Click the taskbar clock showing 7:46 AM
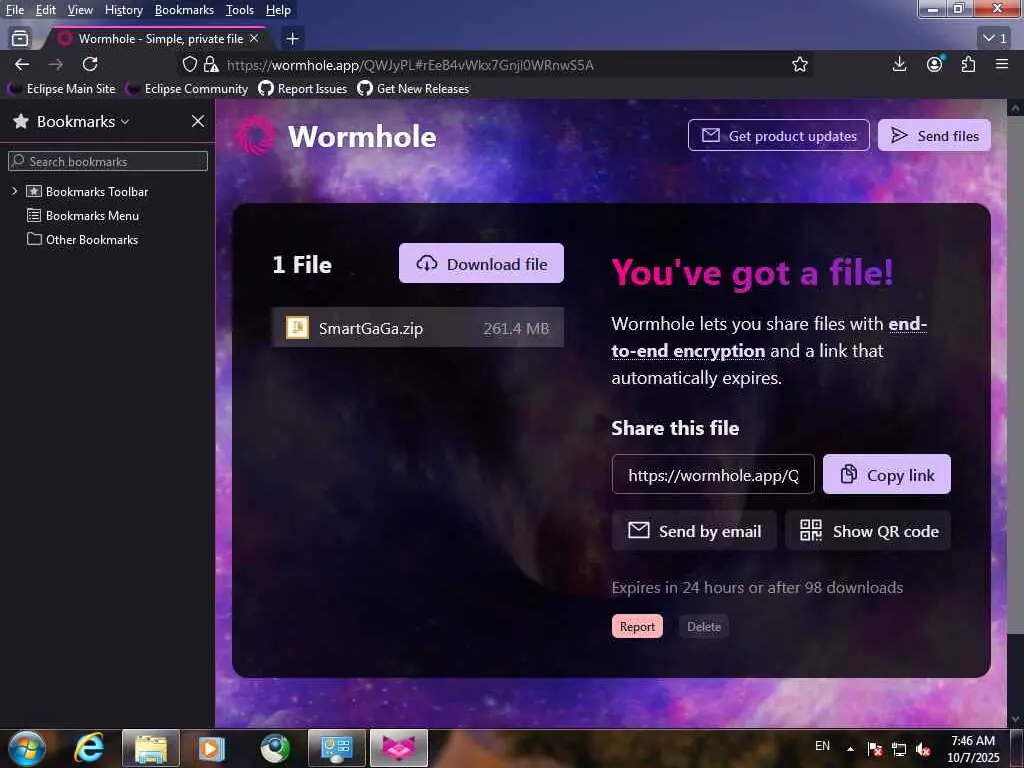Viewport: 1024px width, 768px height. [973, 749]
